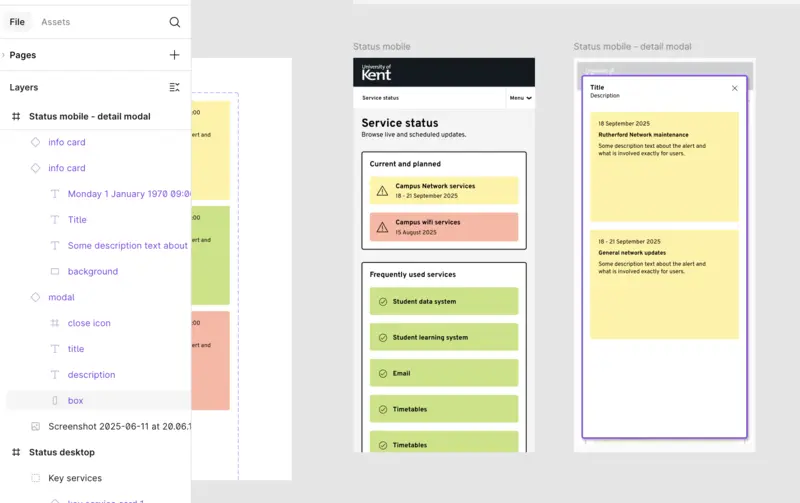Collapse all layers using the Layers icon
This screenshot has width=800, height=503.
coord(175,88)
